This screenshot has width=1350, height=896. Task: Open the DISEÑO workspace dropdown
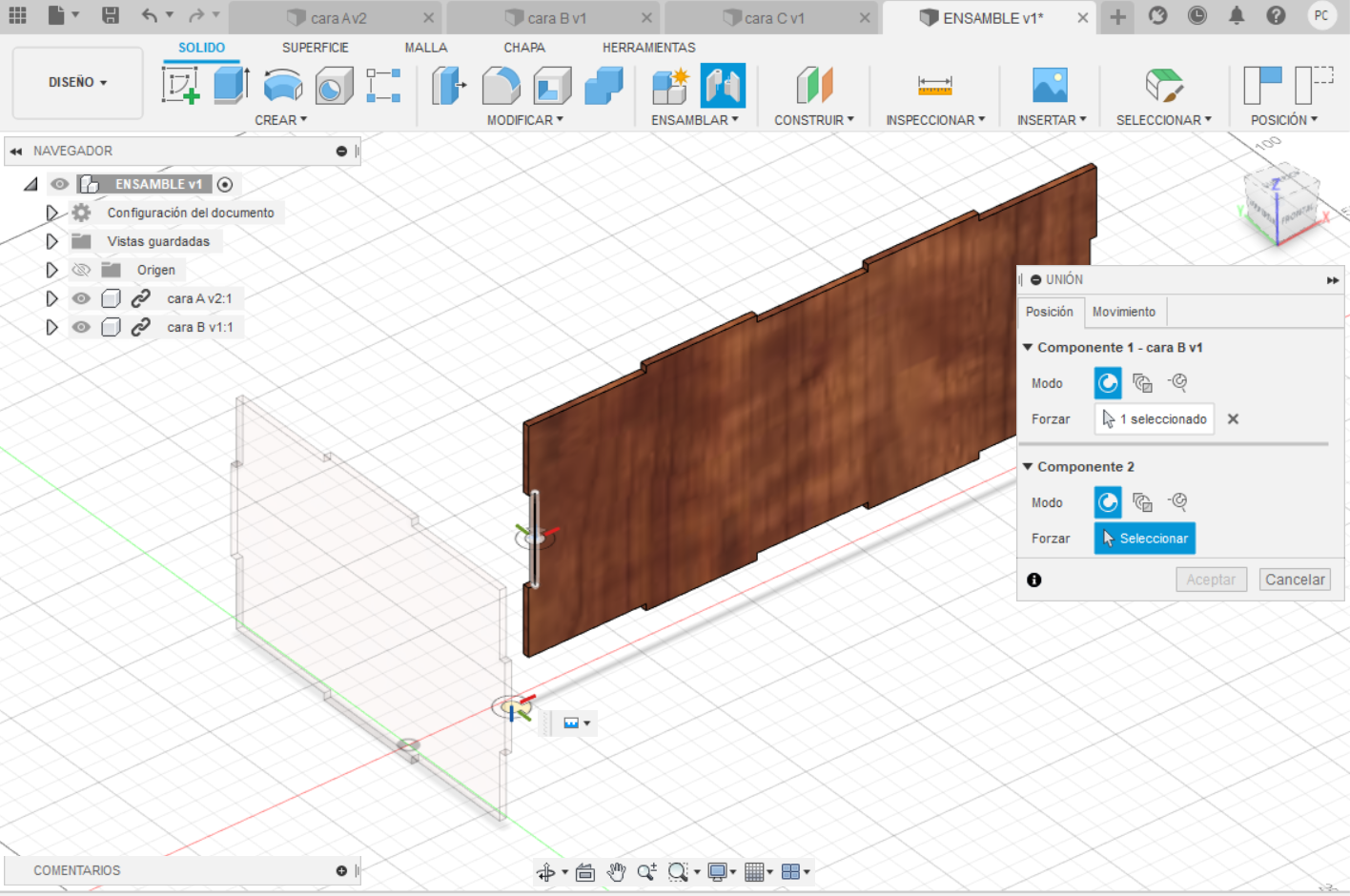tap(78, 83)
